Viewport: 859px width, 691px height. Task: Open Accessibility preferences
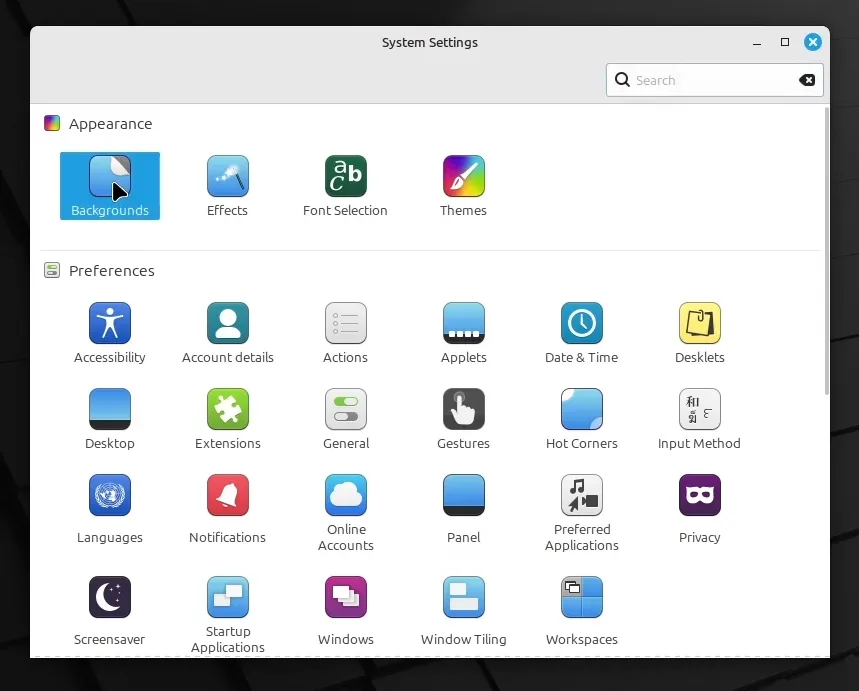pos(110,330)
